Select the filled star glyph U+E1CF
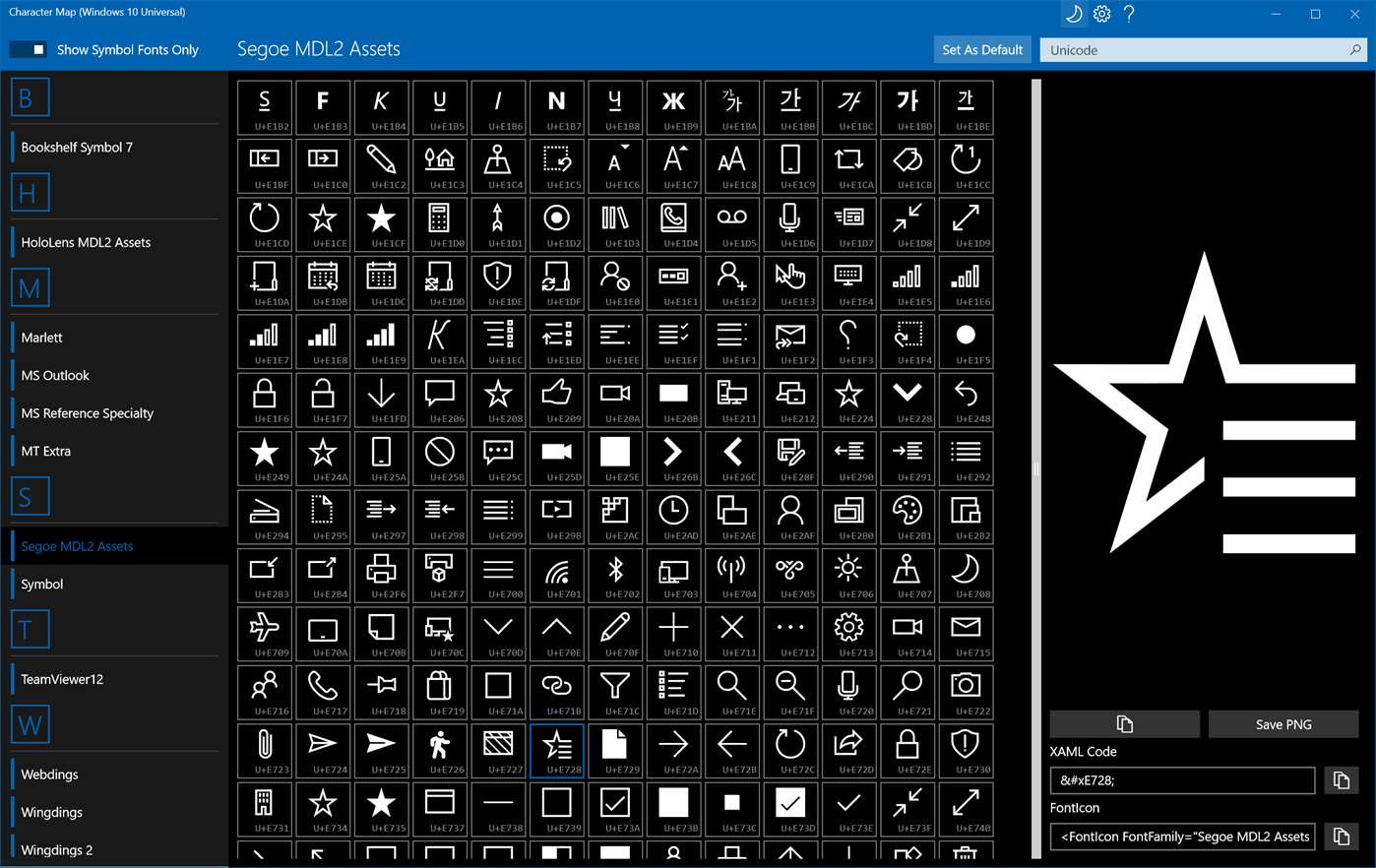 click(x=381, y=224)
